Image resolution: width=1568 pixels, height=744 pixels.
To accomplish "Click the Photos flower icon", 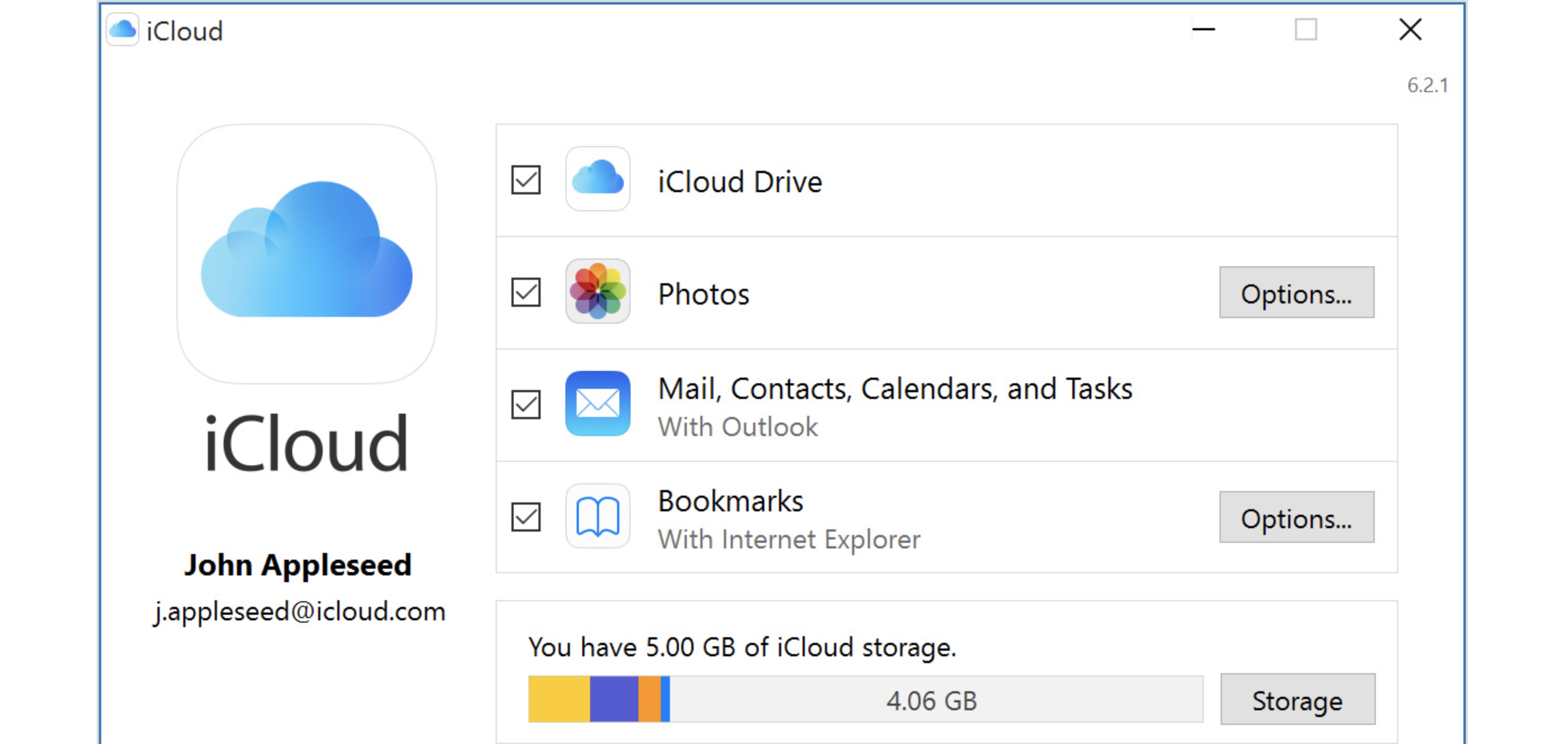I will coord(597,292).
